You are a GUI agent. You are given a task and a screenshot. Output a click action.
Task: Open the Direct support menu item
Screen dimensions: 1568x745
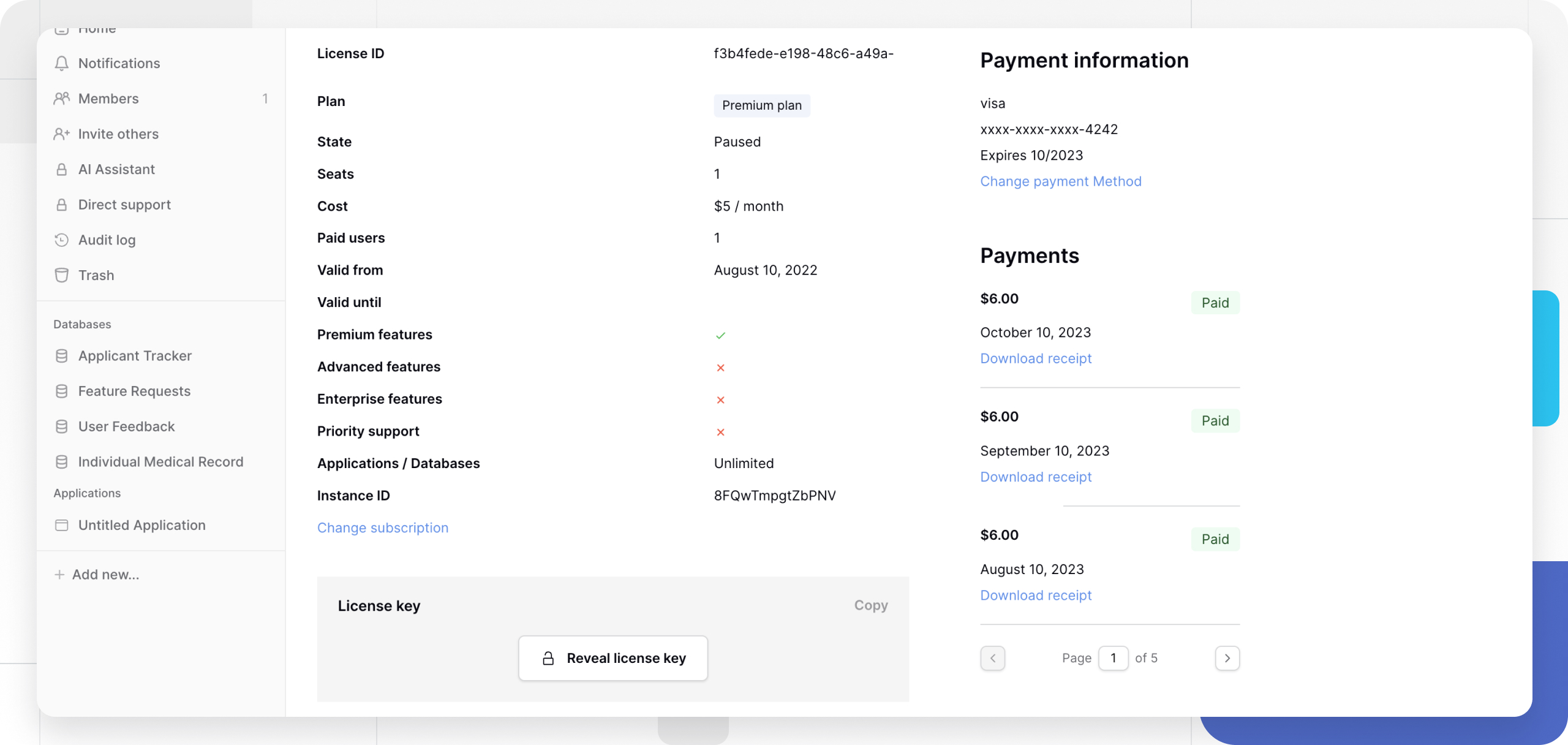pyautogui.click(x=124, y=205)
